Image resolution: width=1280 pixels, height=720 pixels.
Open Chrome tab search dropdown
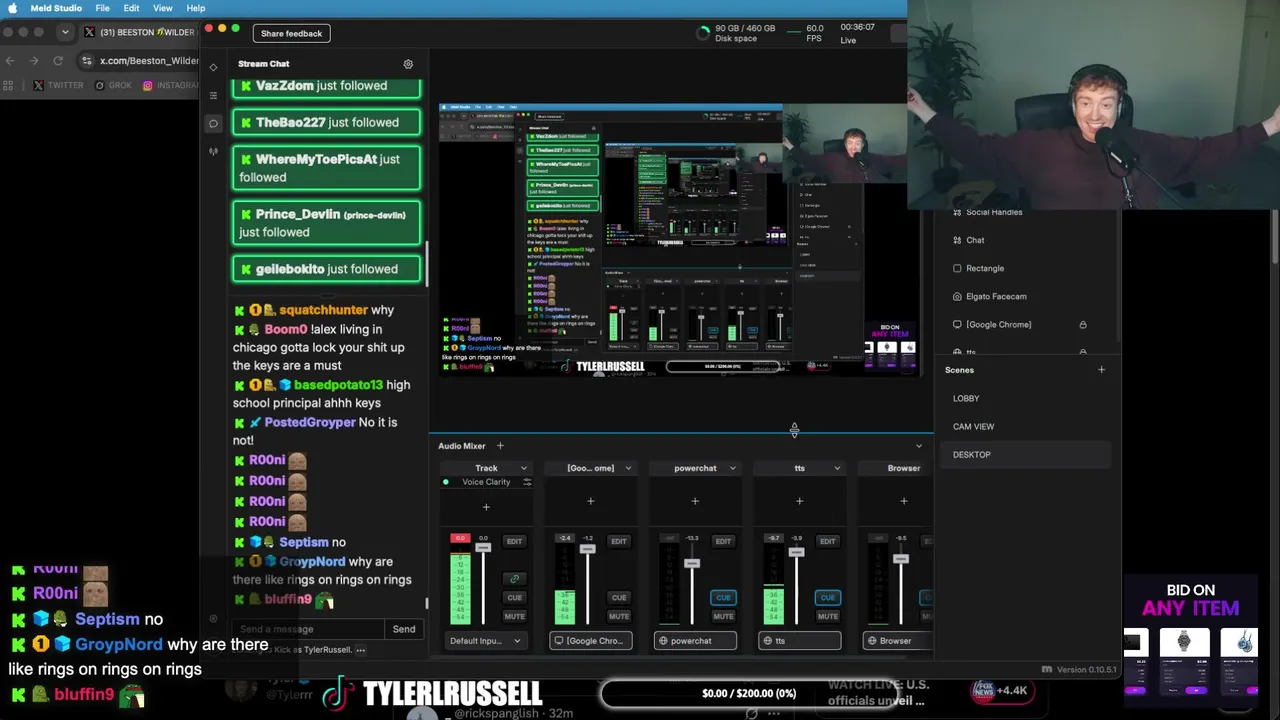65,32
